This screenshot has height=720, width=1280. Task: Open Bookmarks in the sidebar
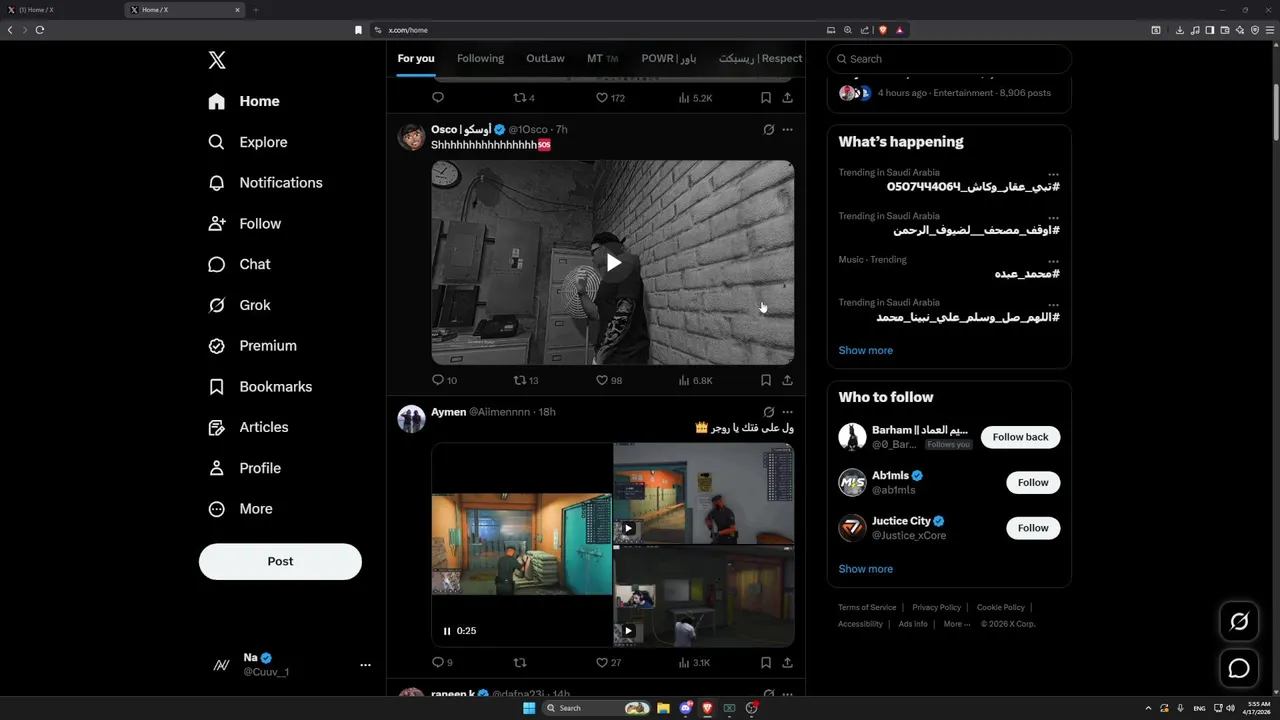point(261,386)
